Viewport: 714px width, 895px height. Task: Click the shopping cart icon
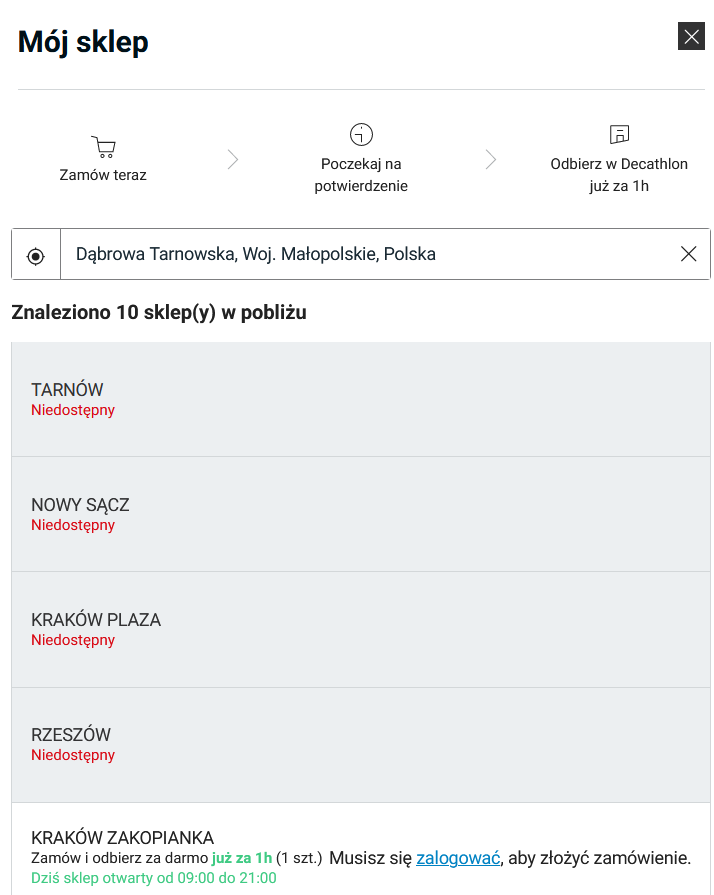103,147
